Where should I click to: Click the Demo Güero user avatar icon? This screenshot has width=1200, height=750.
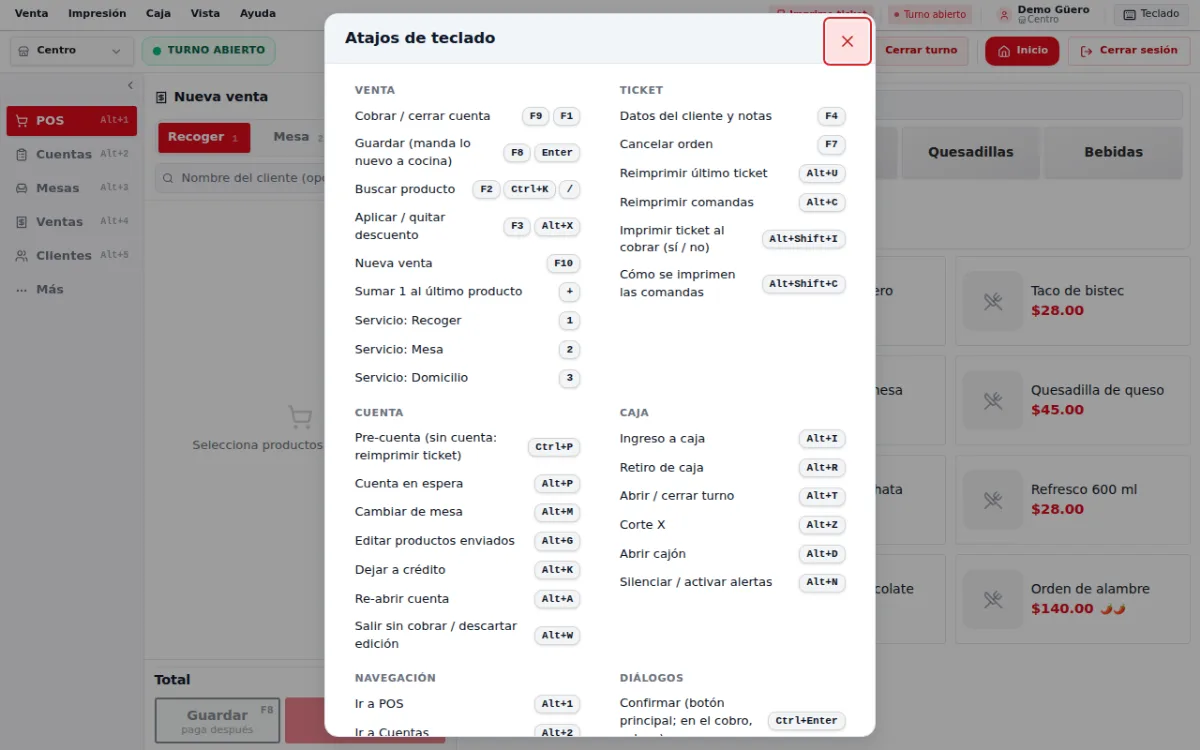[x=1004, y=15]
